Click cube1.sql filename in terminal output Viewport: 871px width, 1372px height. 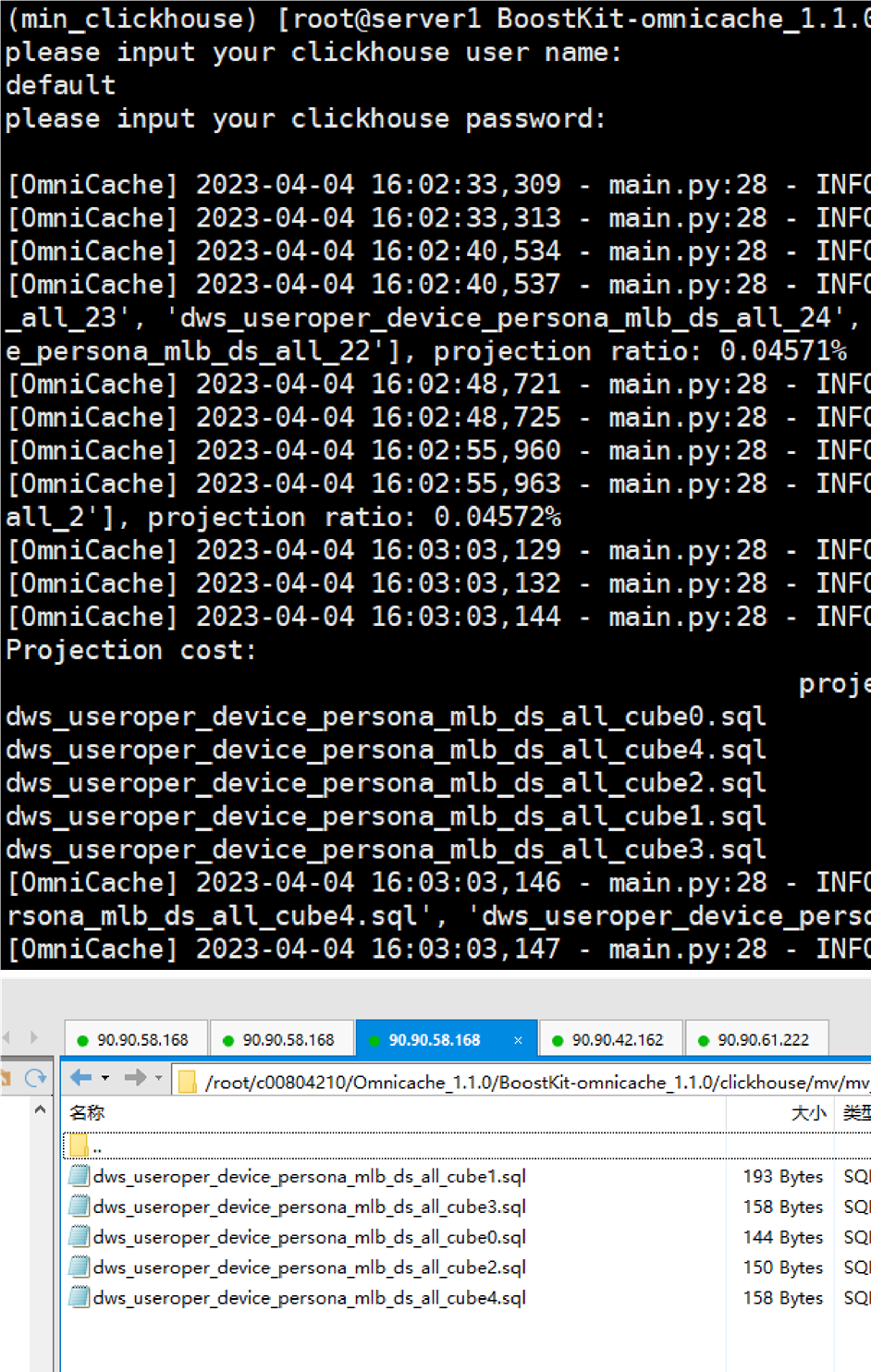tap(386, 816)
